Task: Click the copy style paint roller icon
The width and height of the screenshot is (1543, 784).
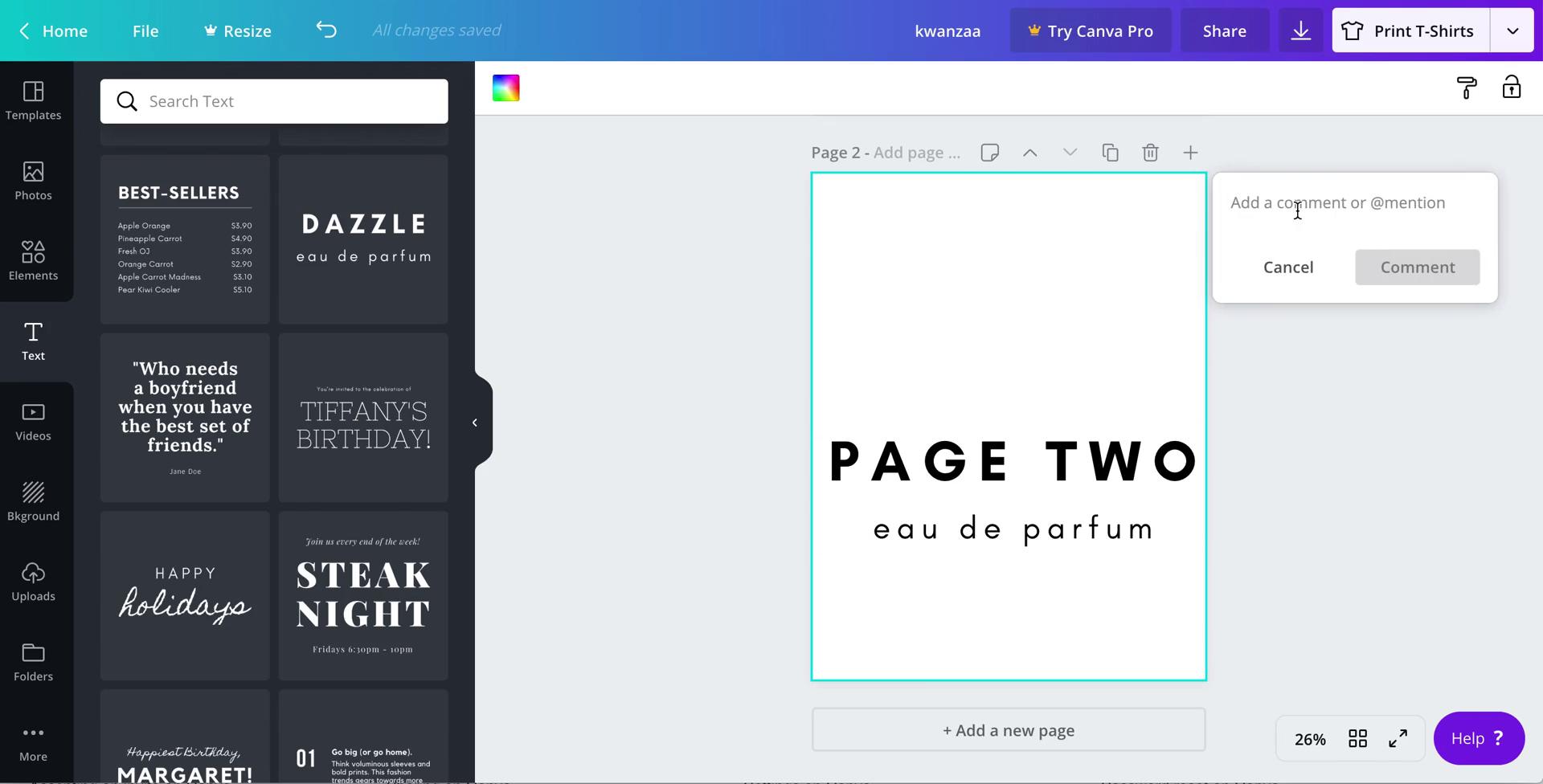Action: click(1467, 88)
